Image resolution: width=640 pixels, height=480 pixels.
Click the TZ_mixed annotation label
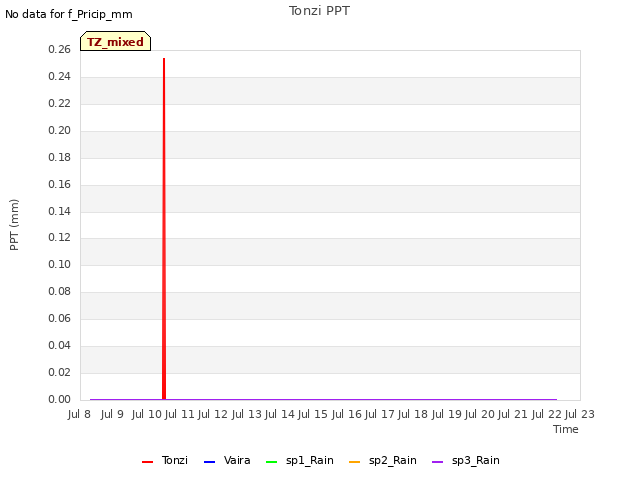[116, 41]
